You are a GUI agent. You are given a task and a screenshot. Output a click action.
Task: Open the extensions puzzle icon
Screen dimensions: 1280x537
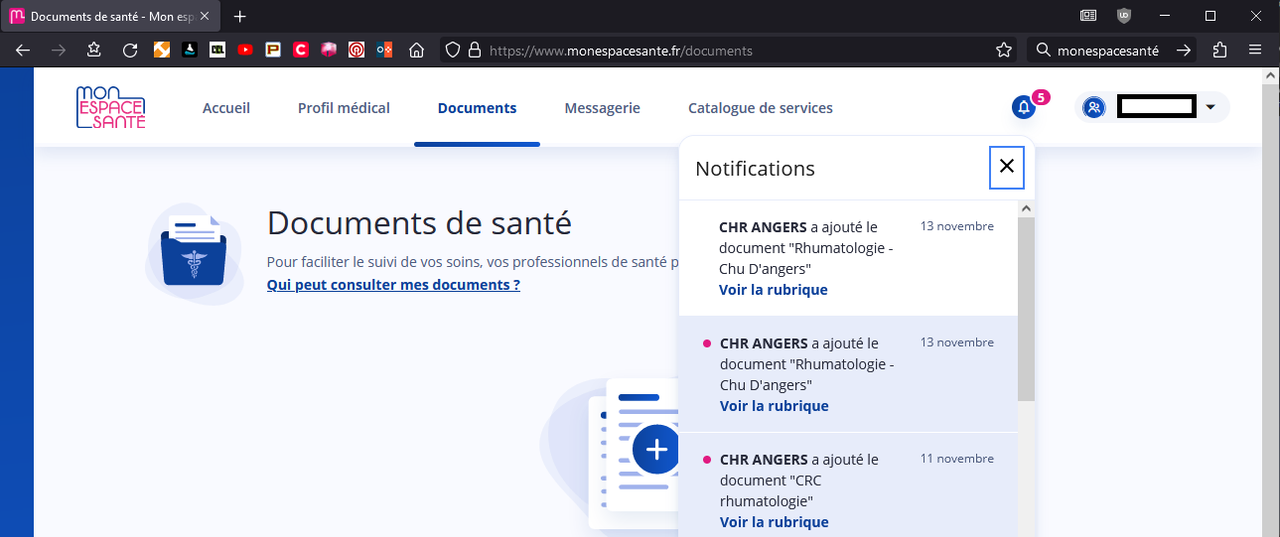tap(1219, 50)
